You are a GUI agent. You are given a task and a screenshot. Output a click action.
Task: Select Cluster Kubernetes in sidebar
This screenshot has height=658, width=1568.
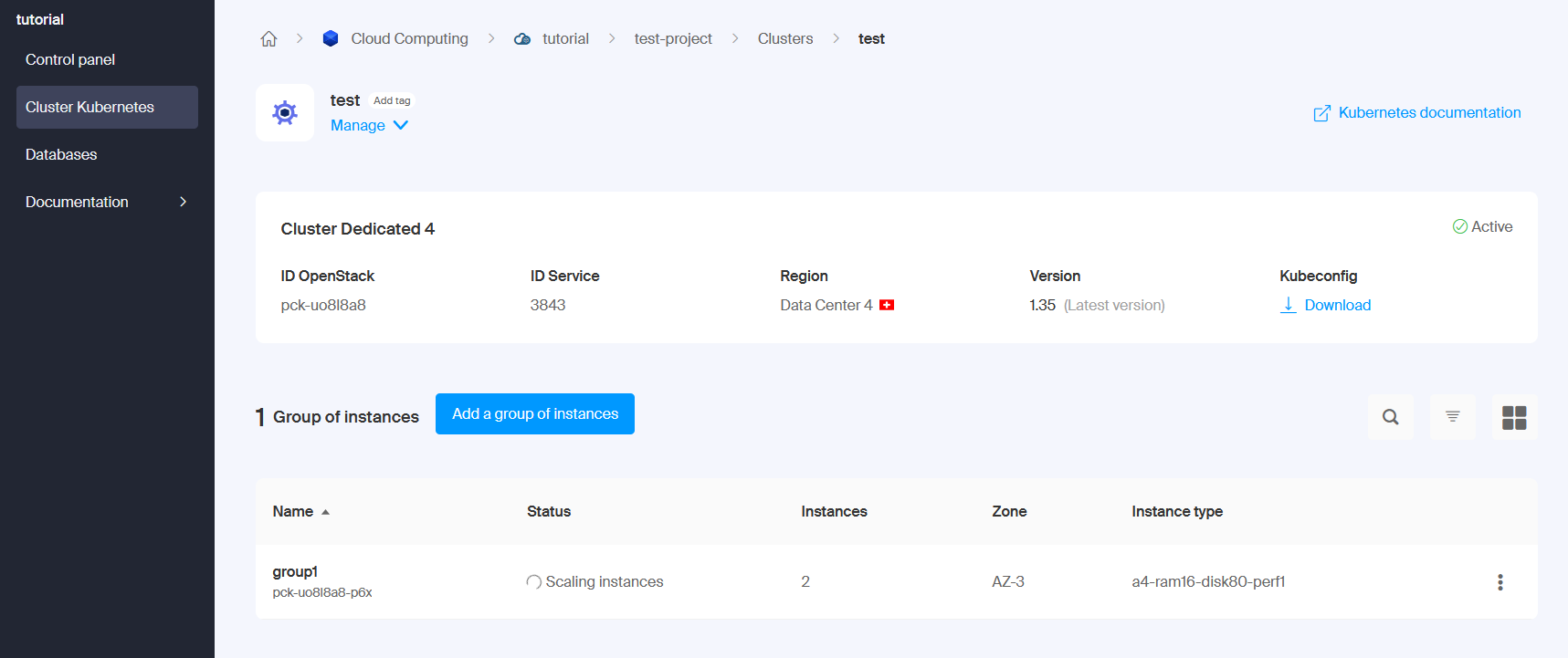point(107,107)
